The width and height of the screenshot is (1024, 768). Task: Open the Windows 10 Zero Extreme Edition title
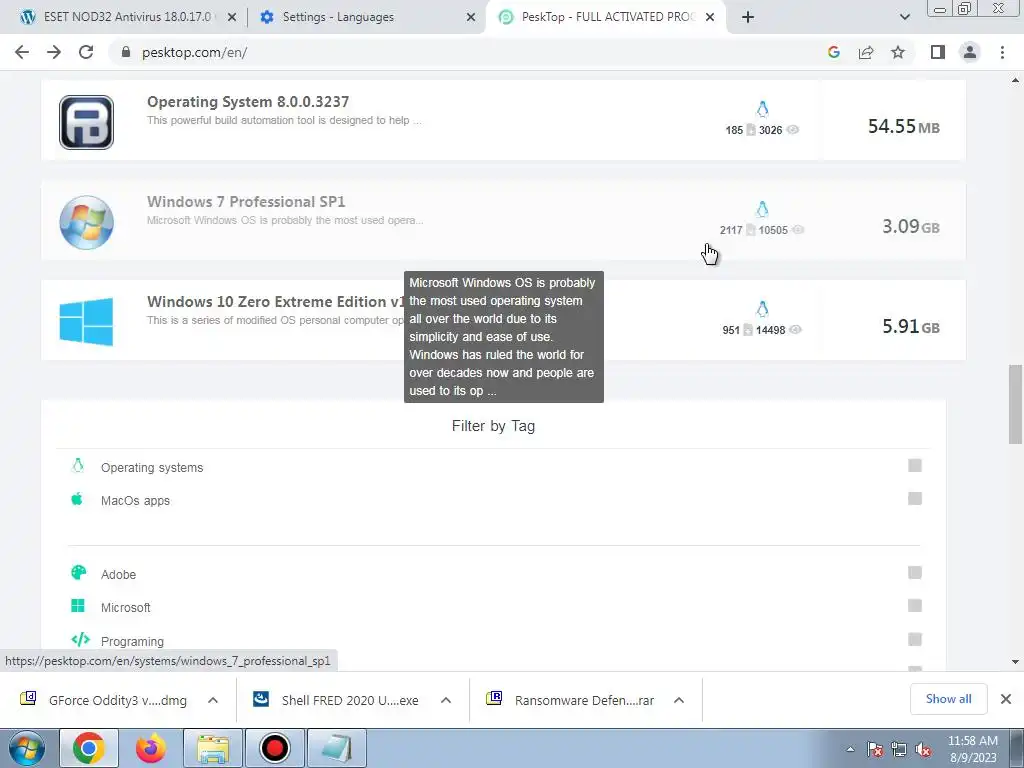pyautogui.click(x=276, y=302)
